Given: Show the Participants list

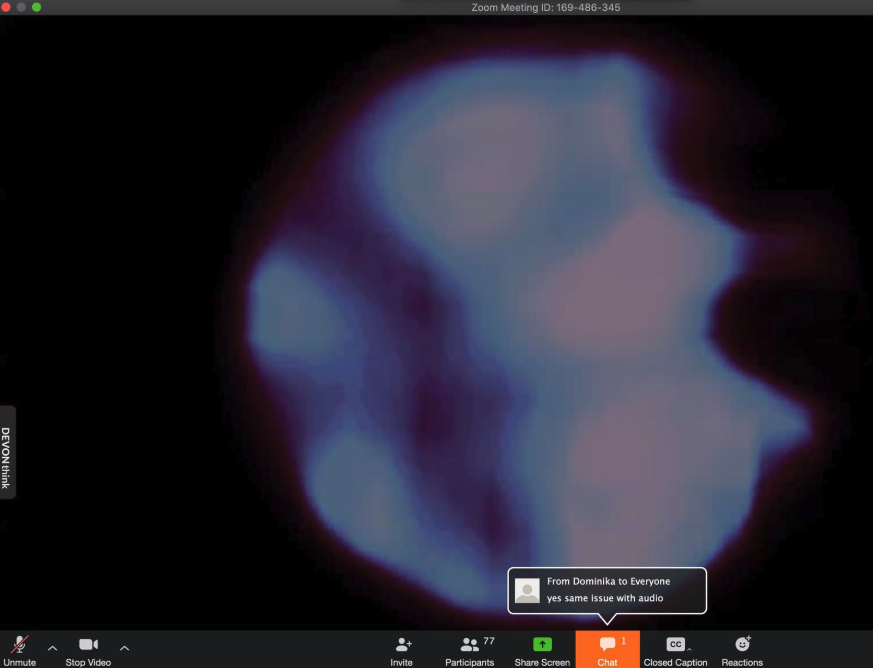Looking at the screenshot, I should point(469,650).
